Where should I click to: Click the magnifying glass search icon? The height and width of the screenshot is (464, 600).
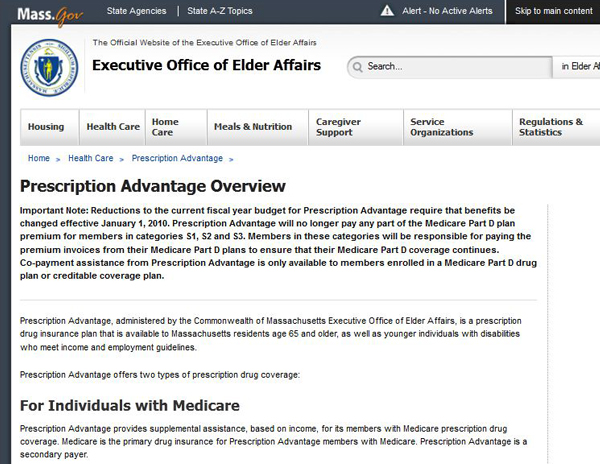point(357,67)
